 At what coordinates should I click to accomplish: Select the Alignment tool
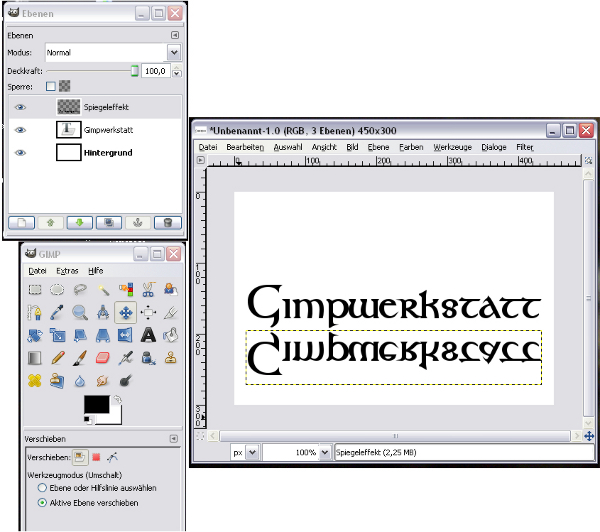[148, 312]
